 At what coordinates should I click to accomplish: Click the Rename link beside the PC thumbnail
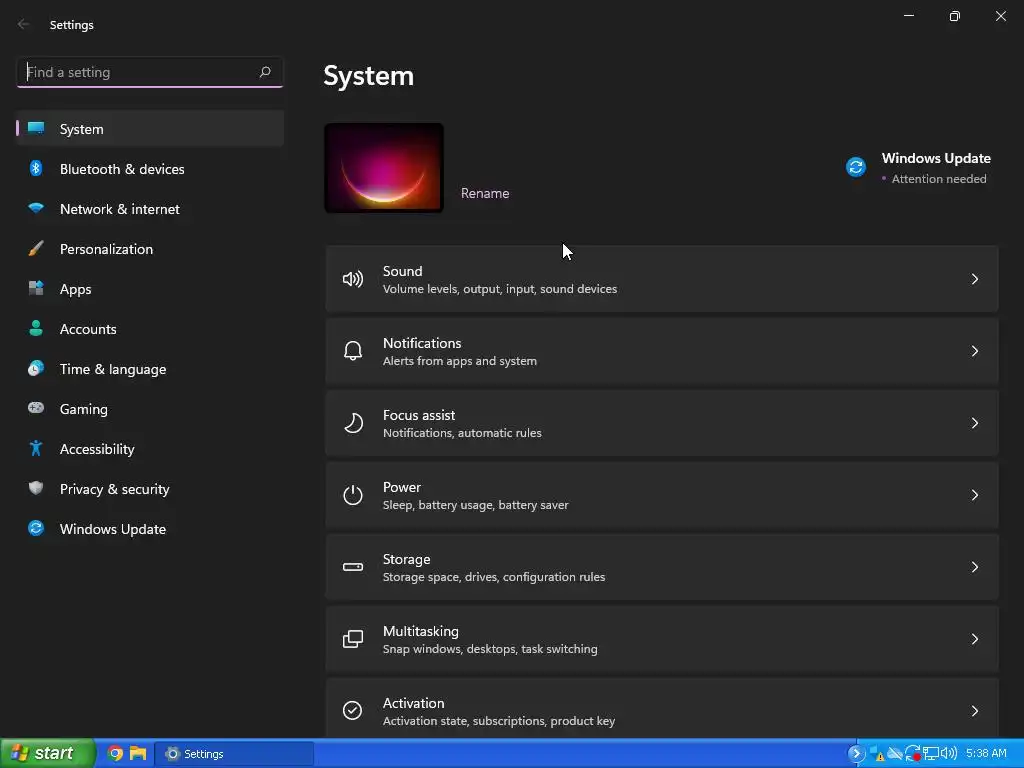485,193
